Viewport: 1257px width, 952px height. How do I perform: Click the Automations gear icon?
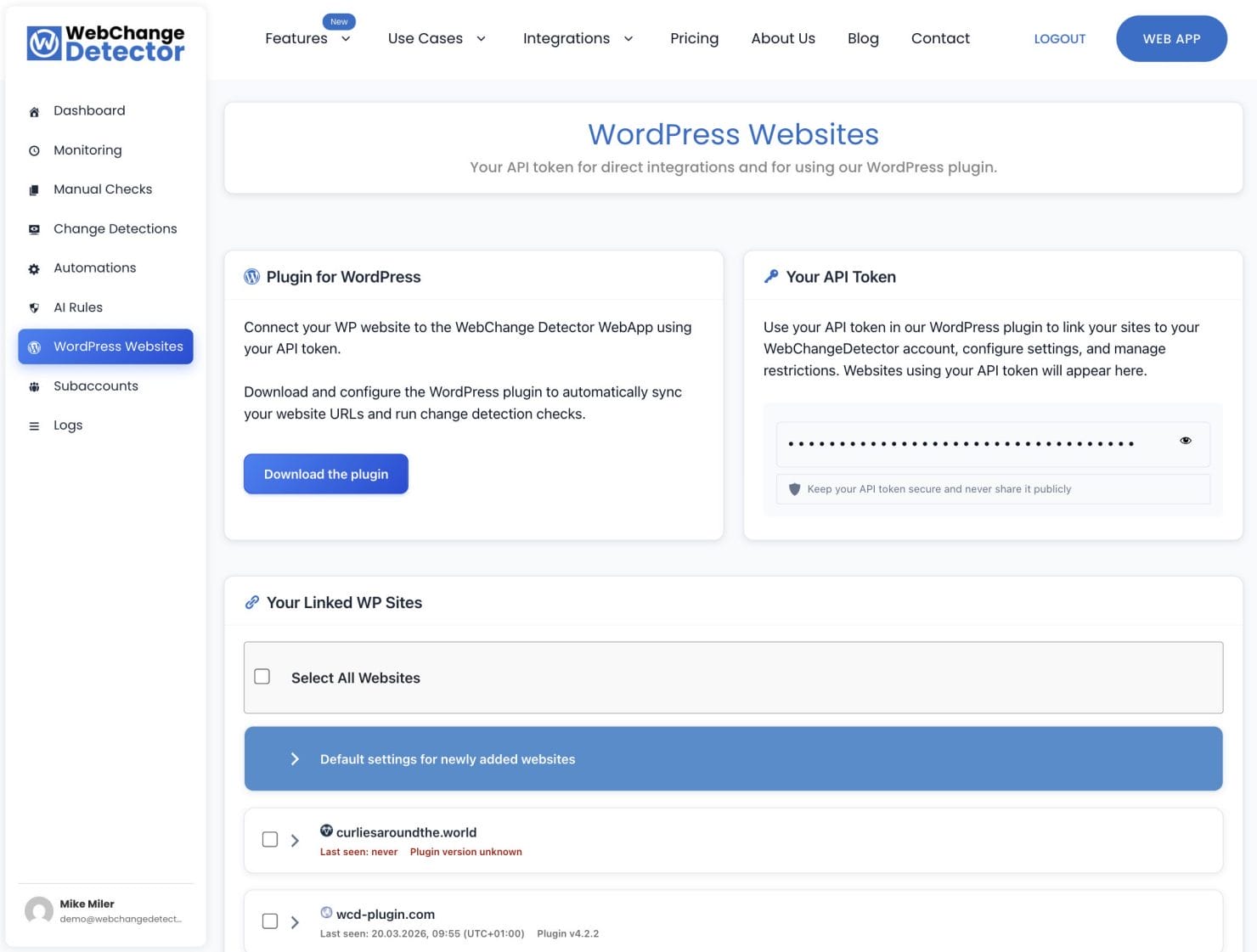click(33, 268)
